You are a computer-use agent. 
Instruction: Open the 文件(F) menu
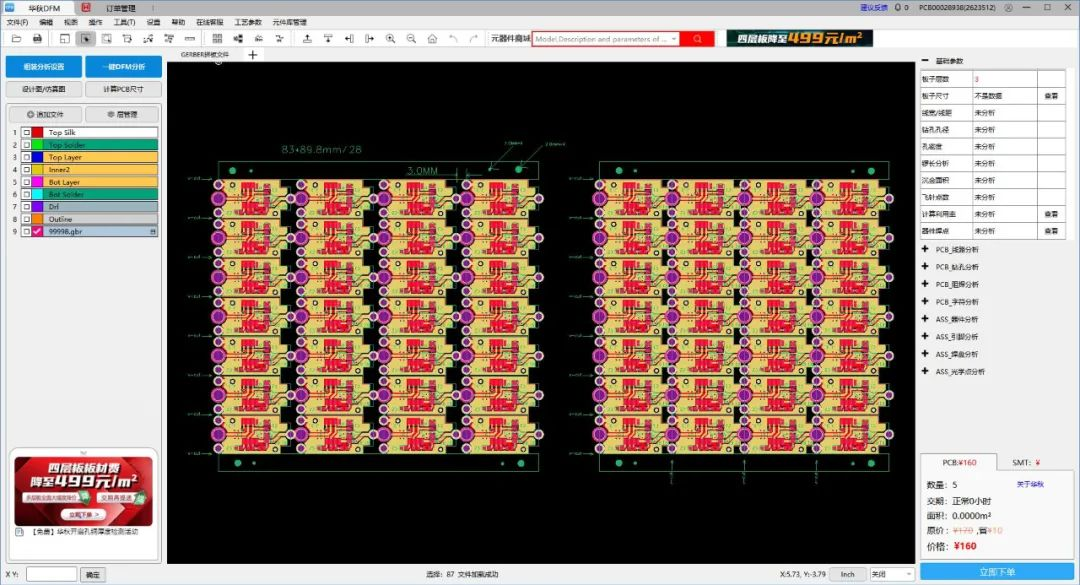17,22
